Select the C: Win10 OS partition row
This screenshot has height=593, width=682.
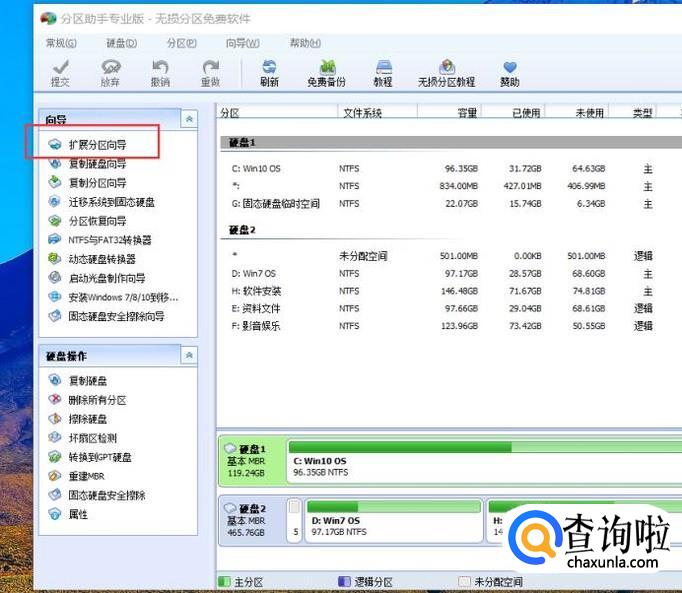pos(449,168)
